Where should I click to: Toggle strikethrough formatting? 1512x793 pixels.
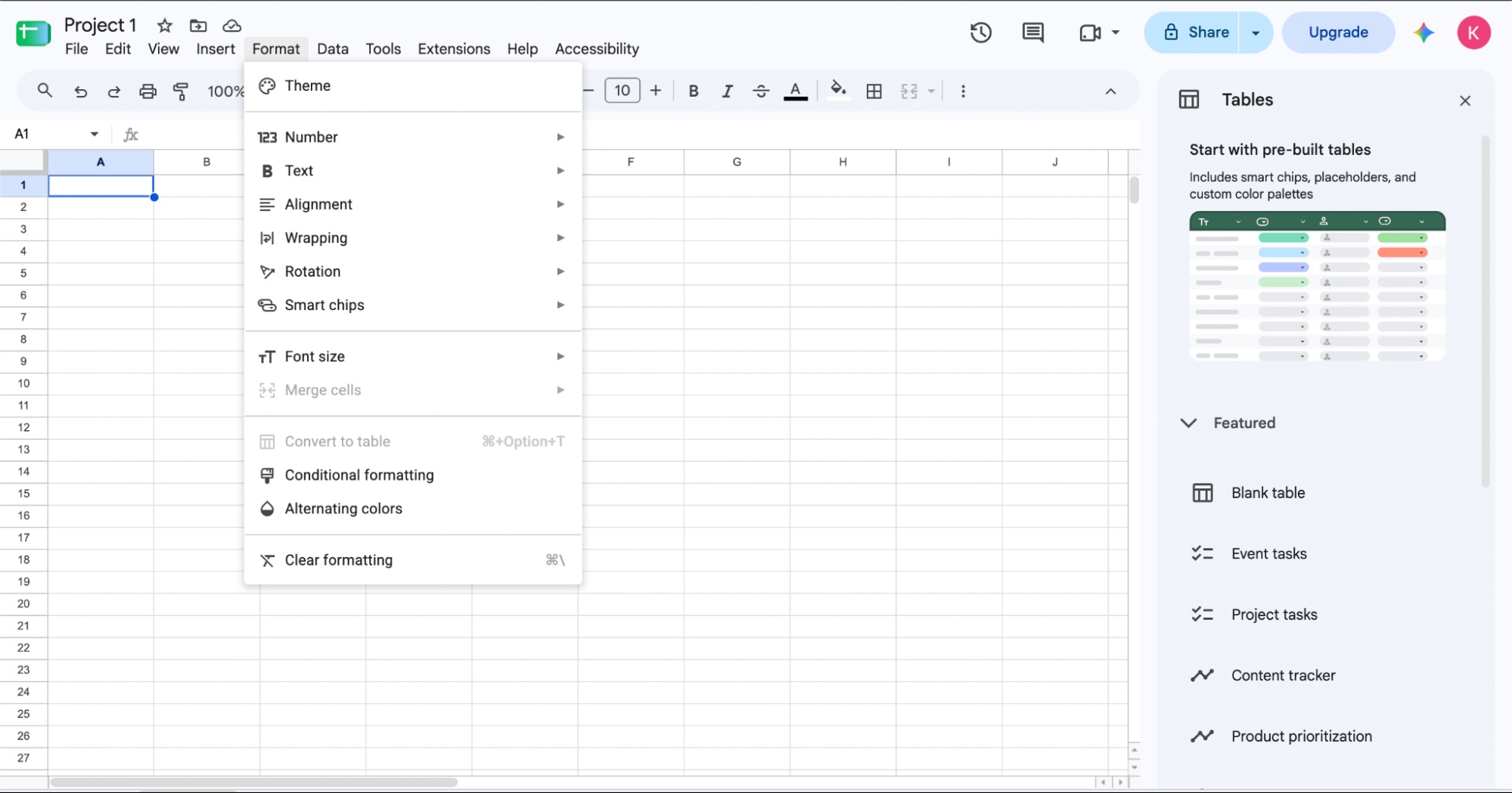click(761, 91)
